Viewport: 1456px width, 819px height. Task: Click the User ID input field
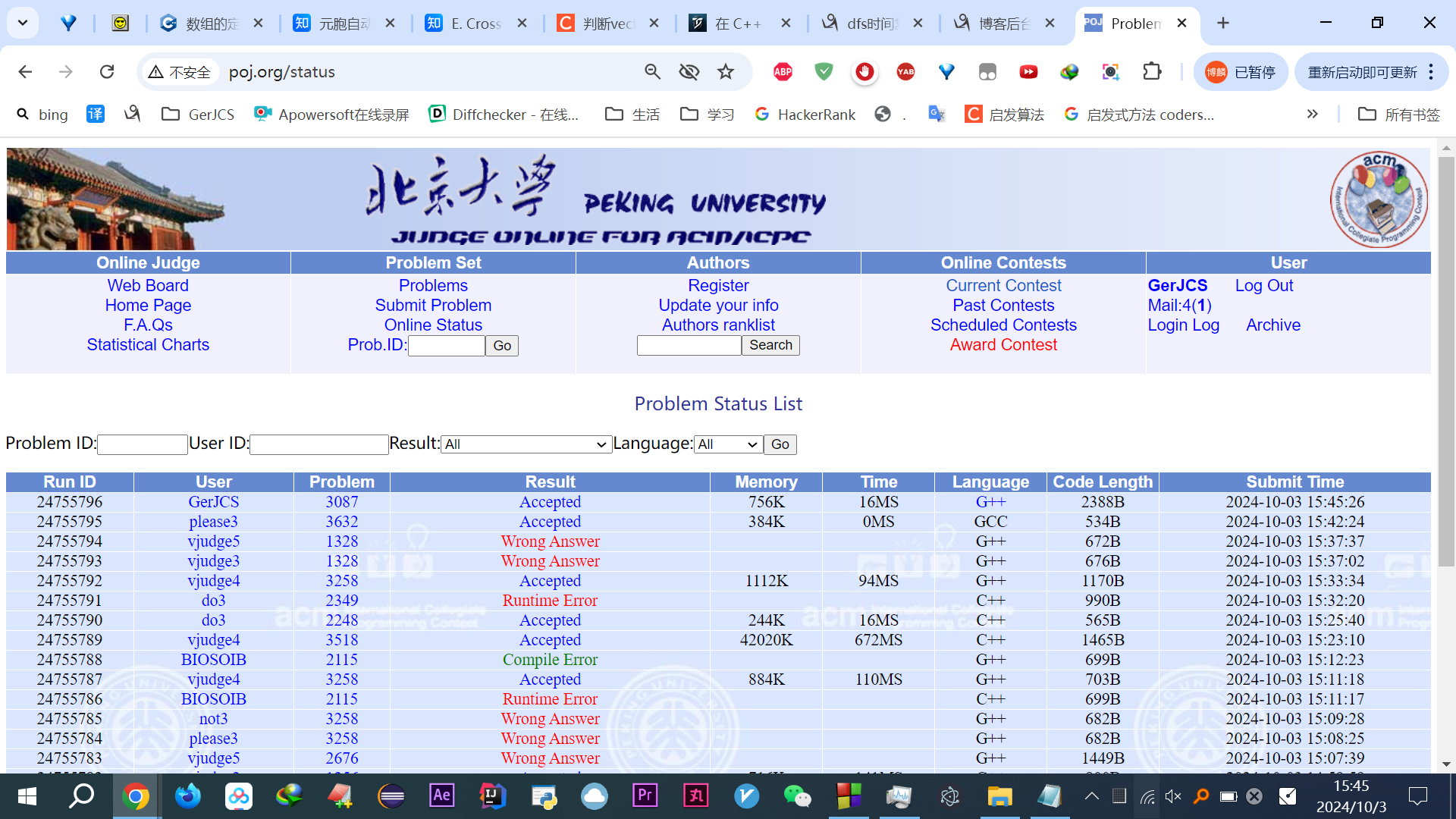coord(318,444)
